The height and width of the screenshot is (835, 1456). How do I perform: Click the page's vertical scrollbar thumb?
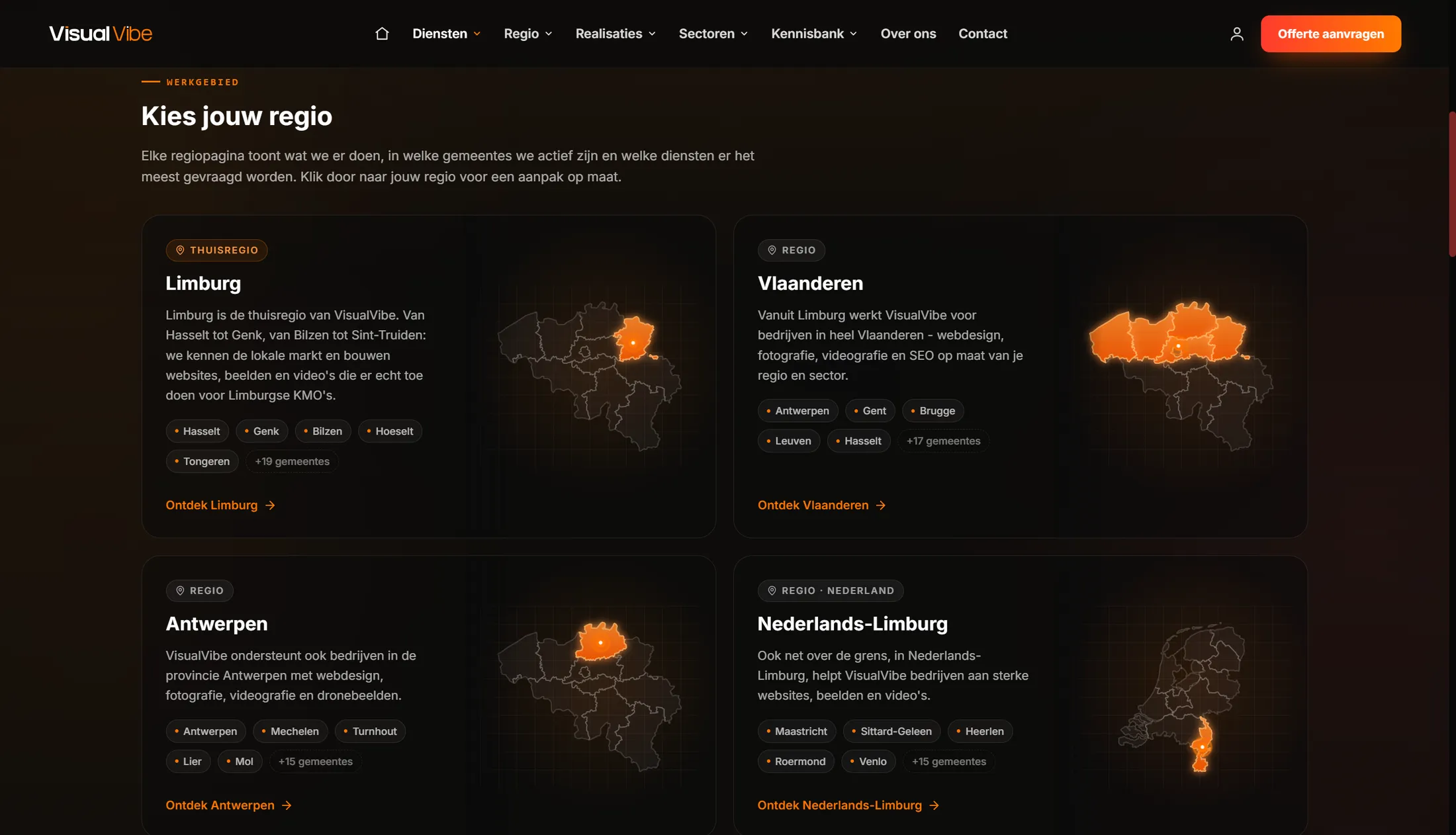[1452, 184]
